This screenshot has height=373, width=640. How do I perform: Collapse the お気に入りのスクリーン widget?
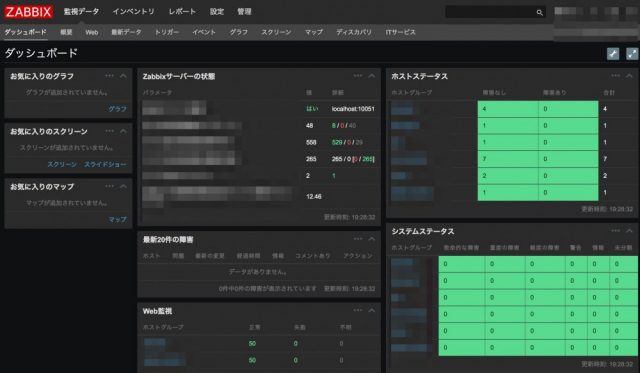pyautogui.click(x=123, y=131)
